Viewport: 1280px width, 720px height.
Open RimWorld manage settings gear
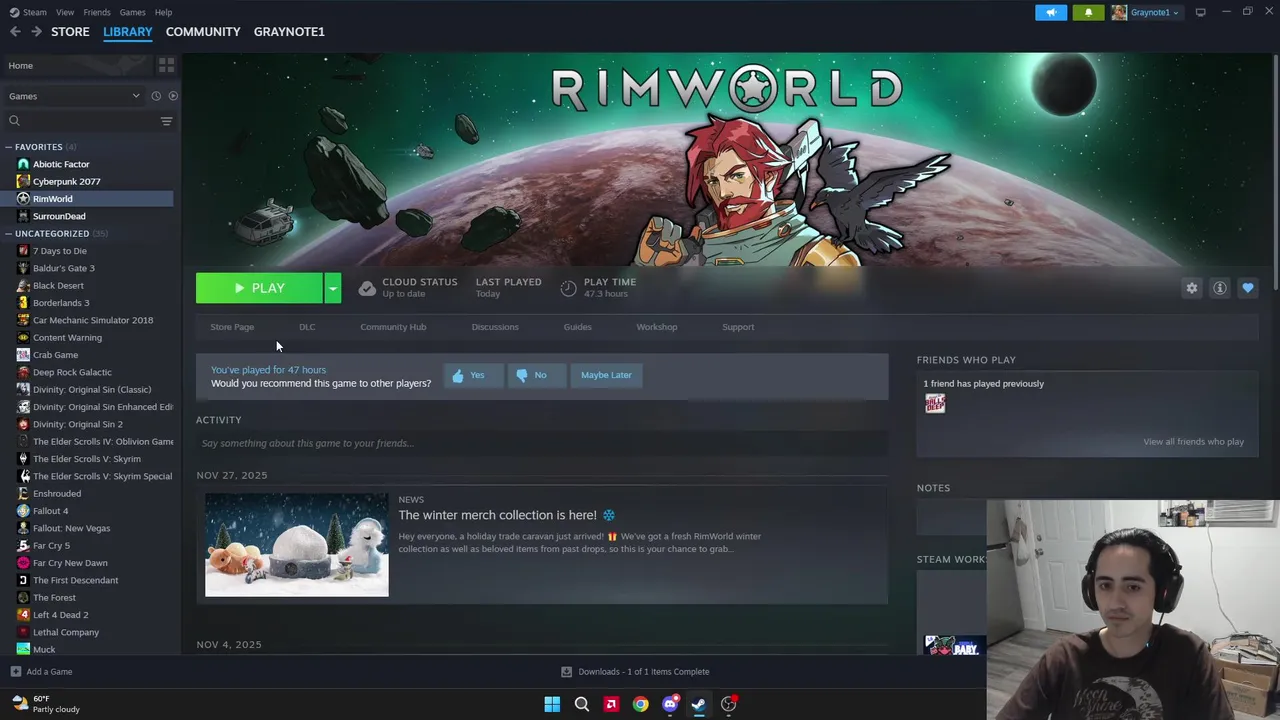1192,288
